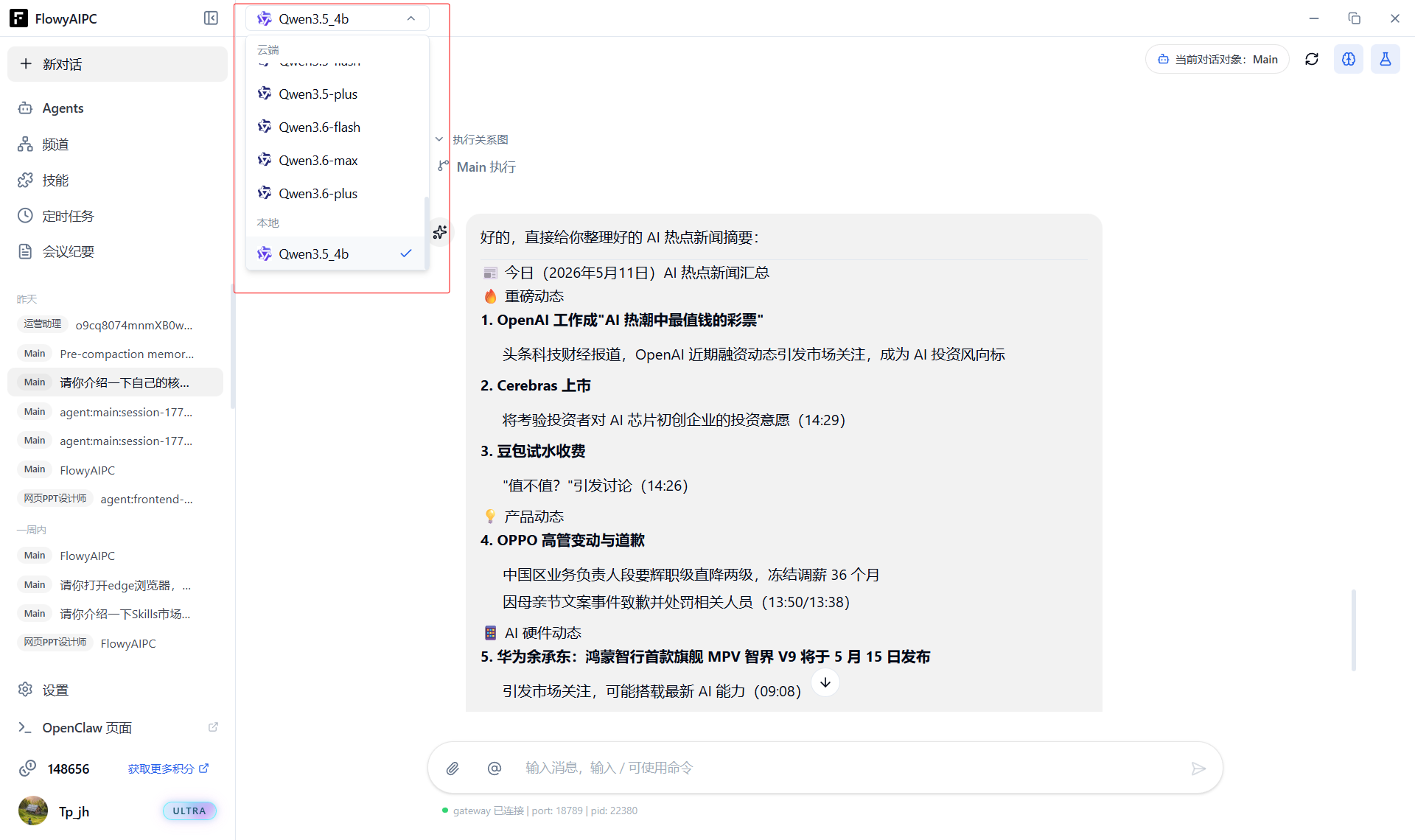Click the external link icon beside OpenClaw
This screenshot has width=1415, height=840.
[213, 727]
